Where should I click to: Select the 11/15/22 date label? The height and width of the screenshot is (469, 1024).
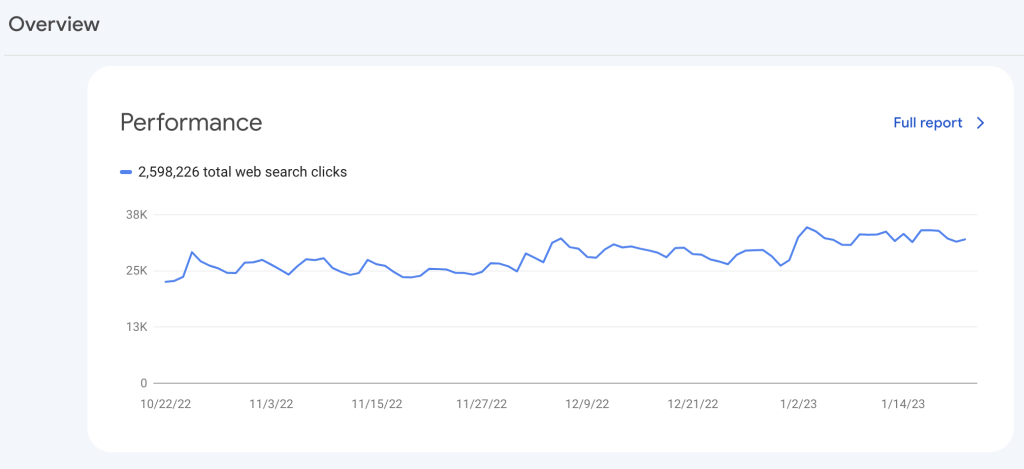click(x=377, y=404)
